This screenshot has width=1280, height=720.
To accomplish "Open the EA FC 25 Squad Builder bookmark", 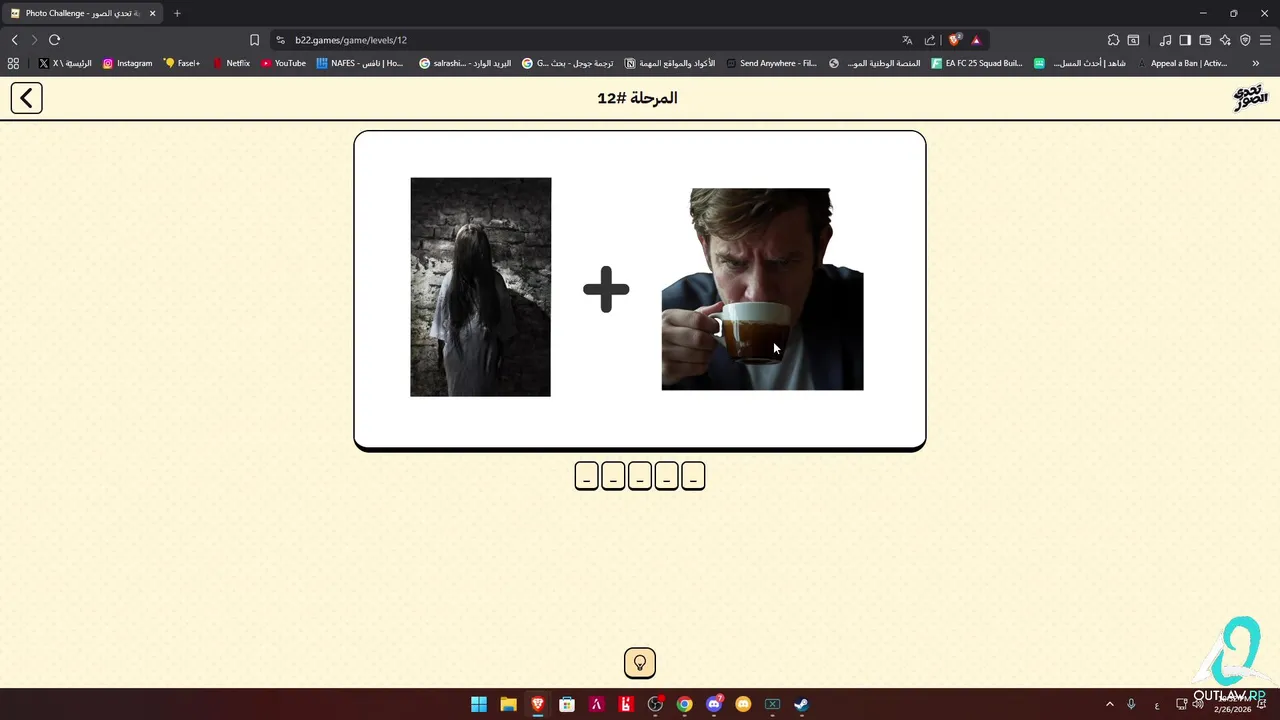I will coord(977,63).
